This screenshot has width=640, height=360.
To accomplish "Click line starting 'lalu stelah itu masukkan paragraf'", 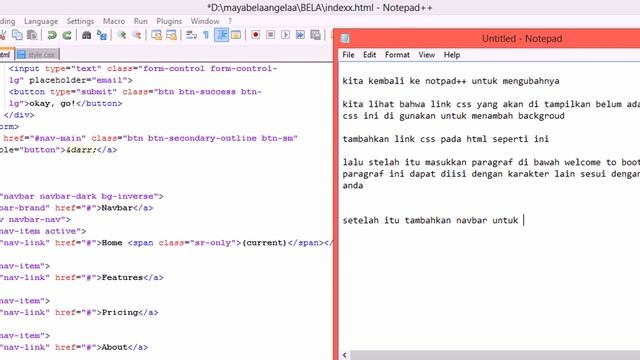I will pyautogui.click(x=491, y=162).
